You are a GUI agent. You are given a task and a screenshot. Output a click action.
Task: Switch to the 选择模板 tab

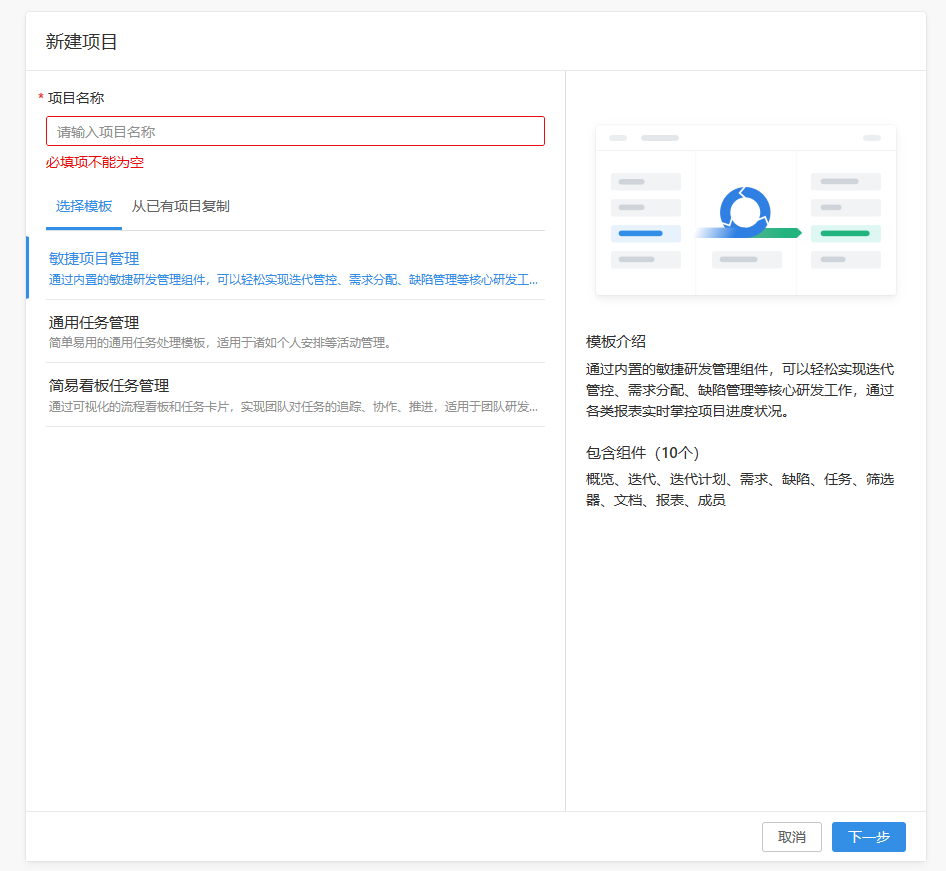84,206
